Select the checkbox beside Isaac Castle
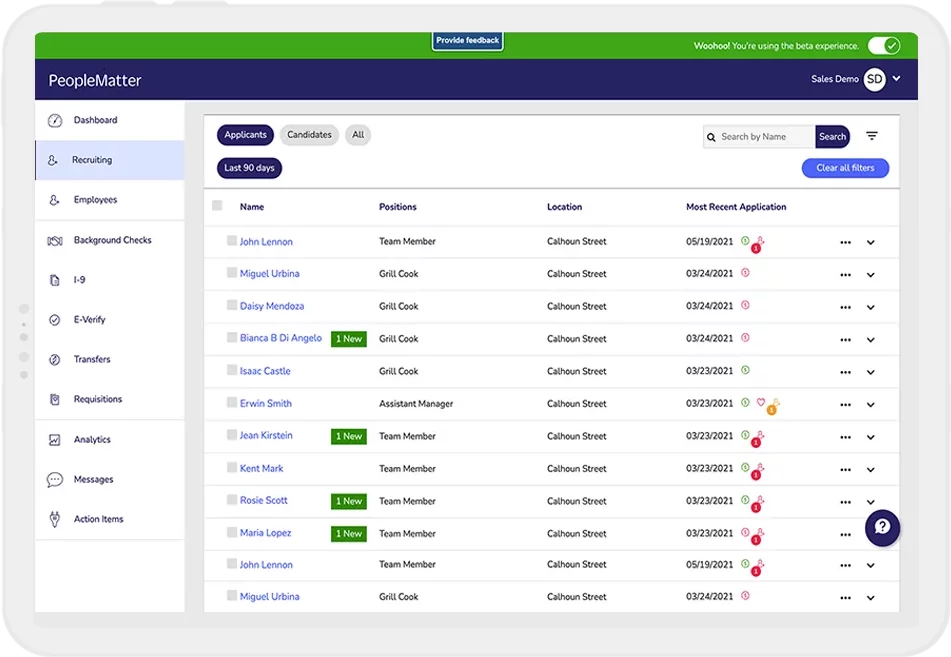951x657 pixels. click(232, 370)
